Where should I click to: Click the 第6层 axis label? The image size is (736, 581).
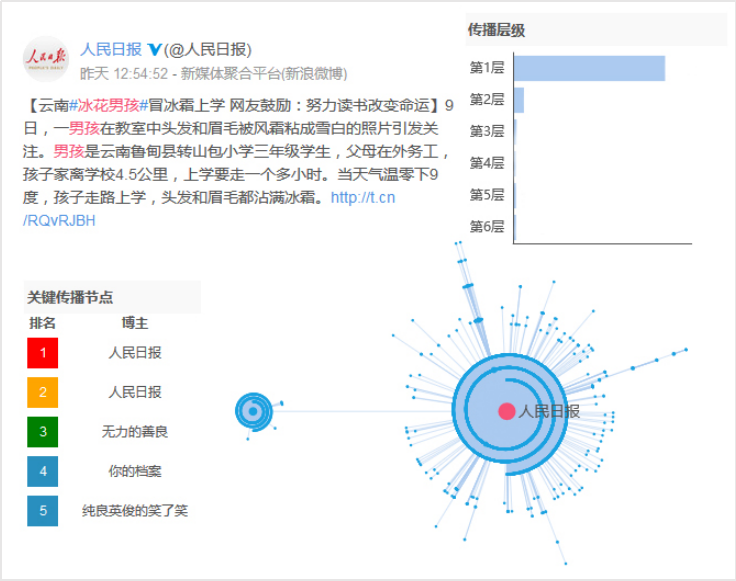(x=487, y=227)
